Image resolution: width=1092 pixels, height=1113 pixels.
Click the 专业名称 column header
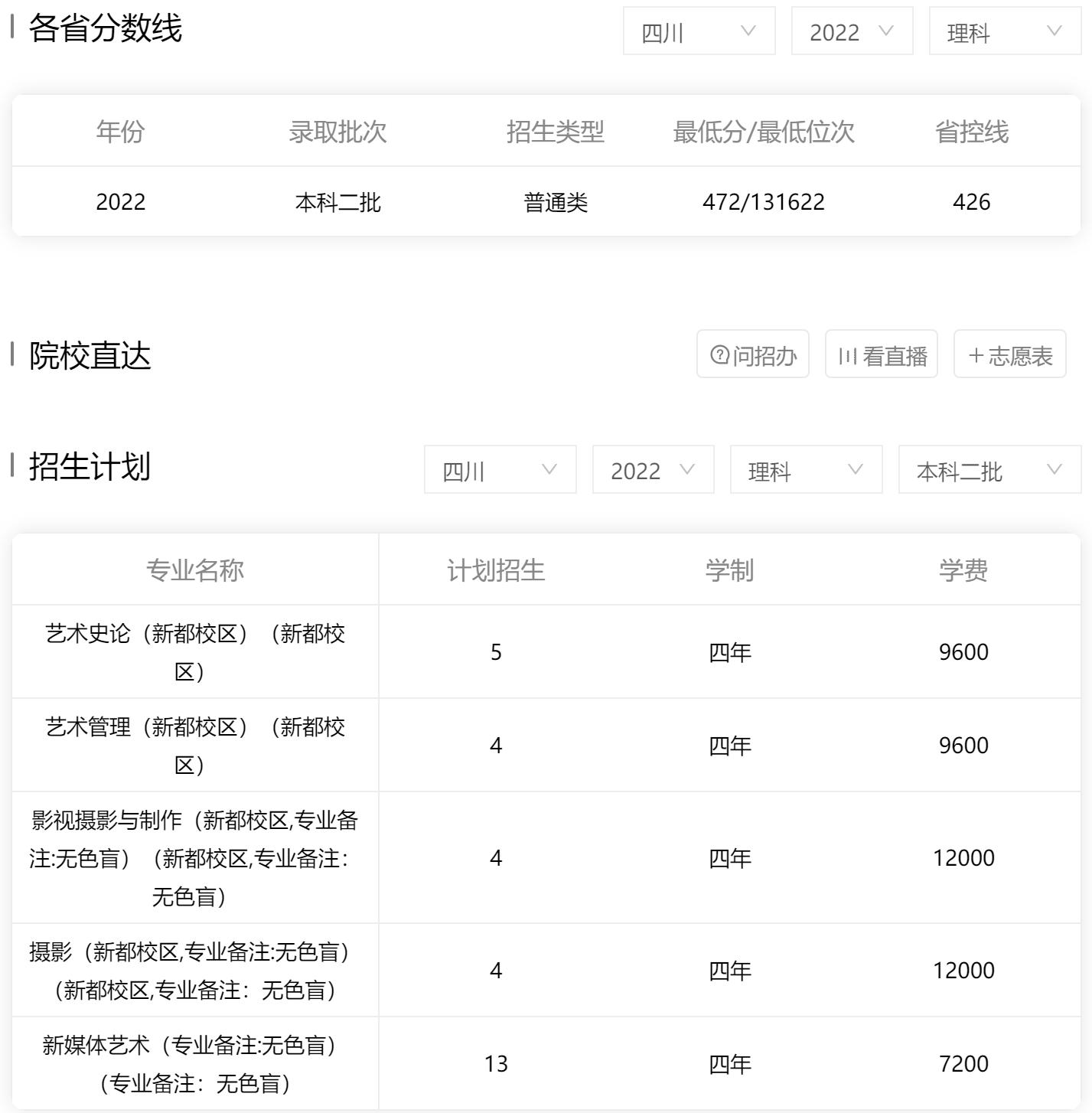coord(194,569)
